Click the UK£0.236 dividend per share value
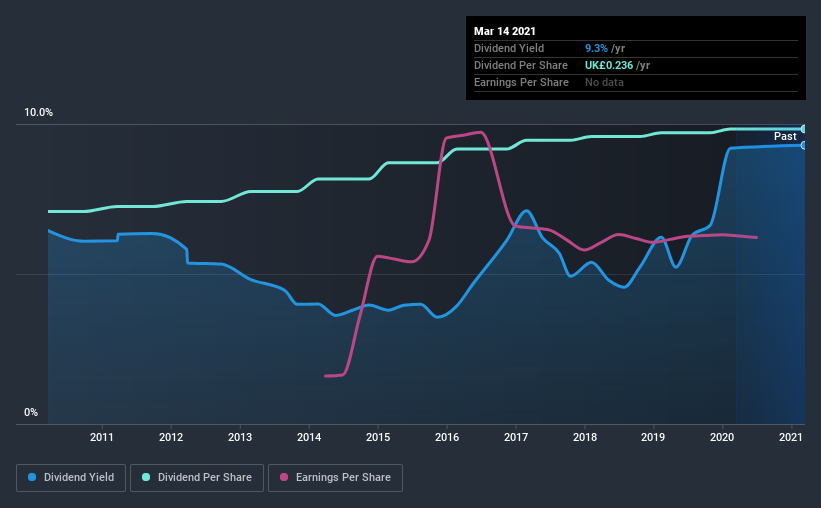Screen dimensions: 821x508 [x=609, y=65]
